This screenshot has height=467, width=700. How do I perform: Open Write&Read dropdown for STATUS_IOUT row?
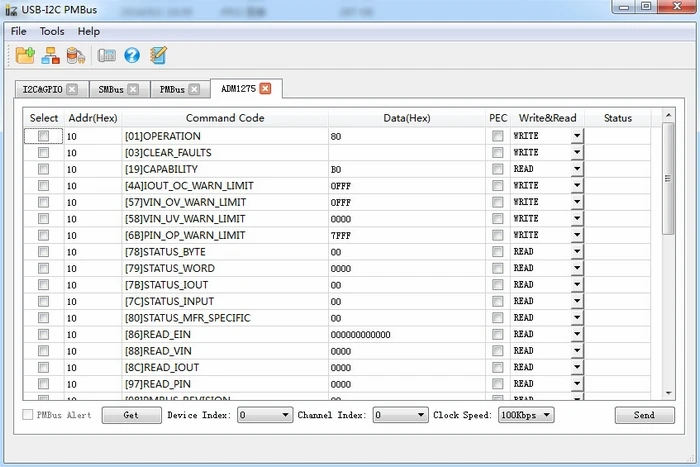577,284
